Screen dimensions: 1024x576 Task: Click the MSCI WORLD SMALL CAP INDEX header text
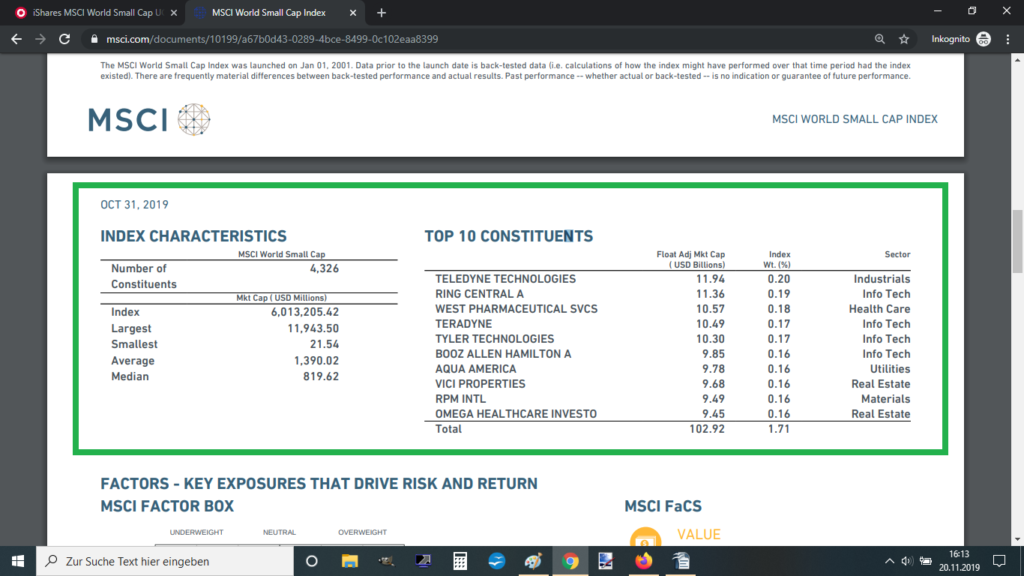coord(854,119)
